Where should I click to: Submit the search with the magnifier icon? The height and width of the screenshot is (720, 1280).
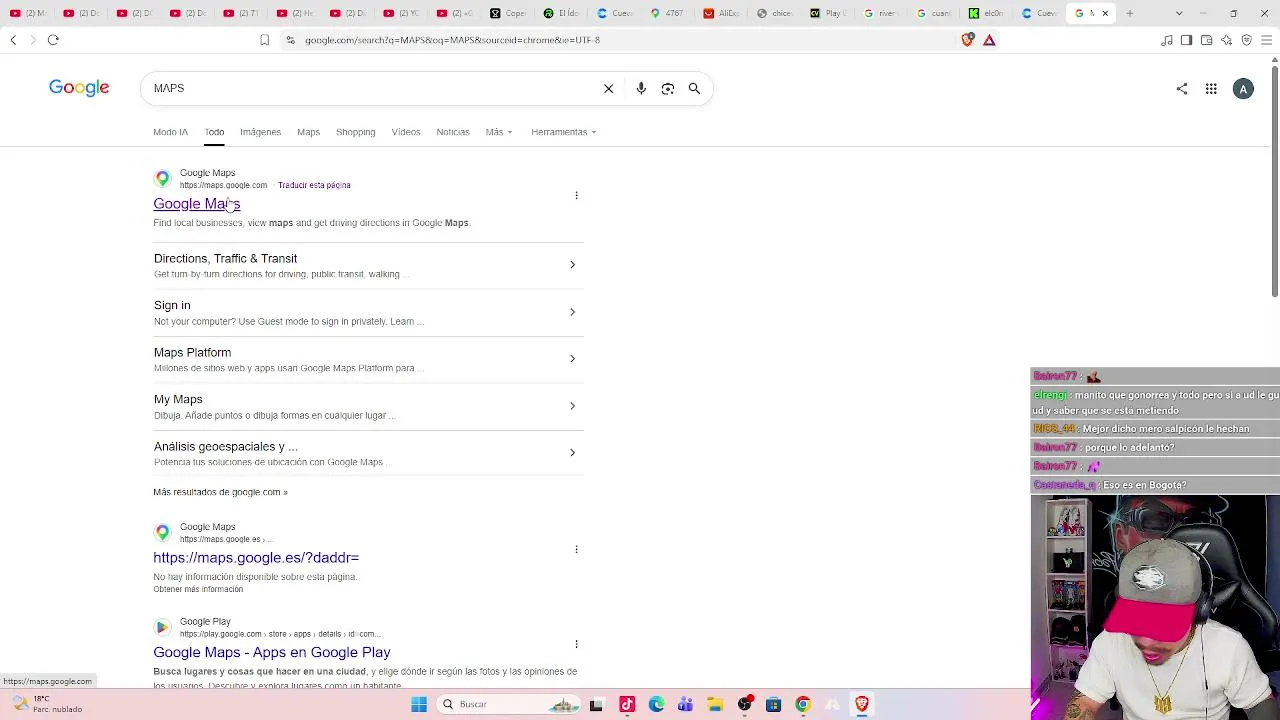pyautogui.click(x=694, y=88)
